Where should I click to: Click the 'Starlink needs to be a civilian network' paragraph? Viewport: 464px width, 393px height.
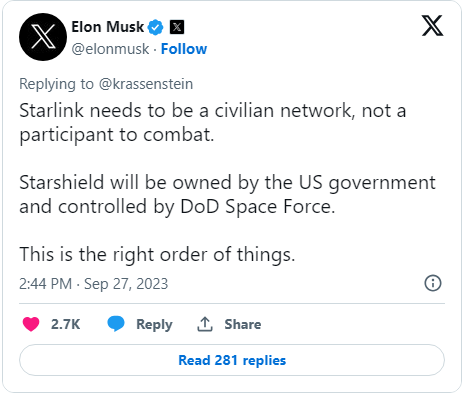click(213, 123)
